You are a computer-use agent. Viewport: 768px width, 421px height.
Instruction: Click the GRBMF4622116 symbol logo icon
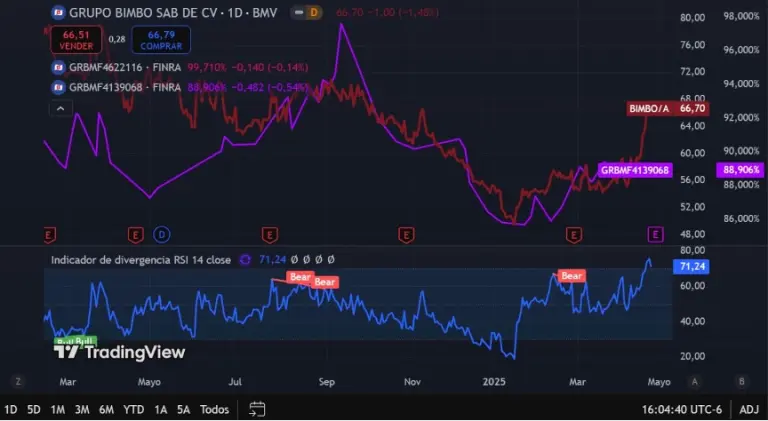(x=57, y=67)
